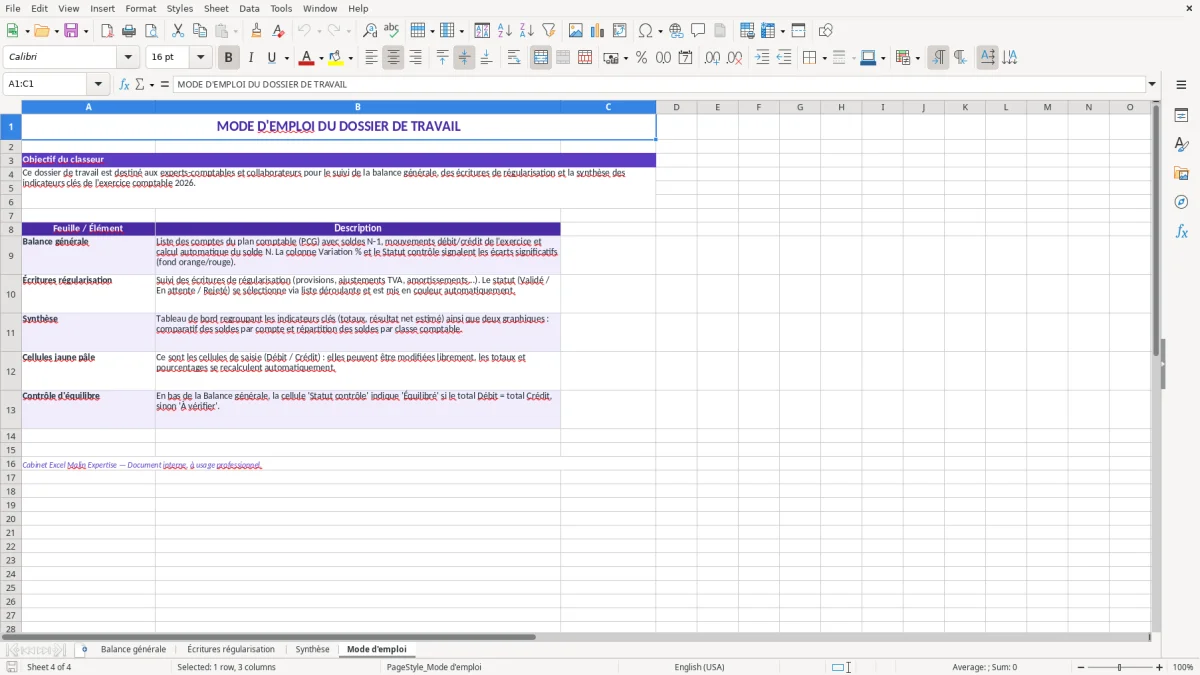Click English (USA) language in status bar

(x=699, y=667)
